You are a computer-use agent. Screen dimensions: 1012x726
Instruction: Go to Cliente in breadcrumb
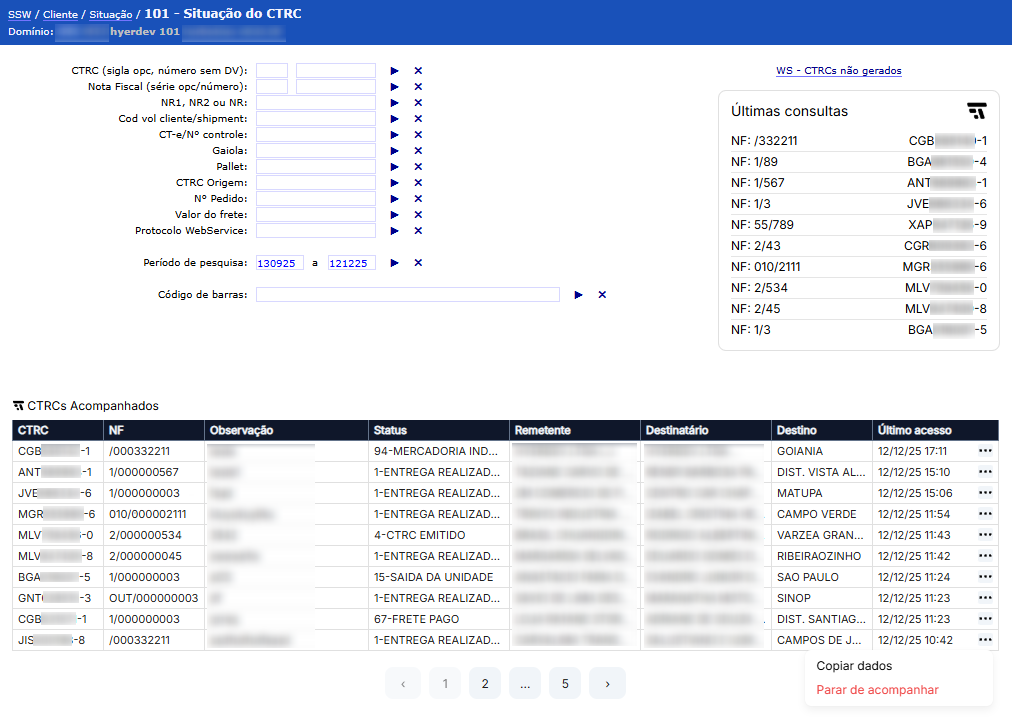coord(60,15)
